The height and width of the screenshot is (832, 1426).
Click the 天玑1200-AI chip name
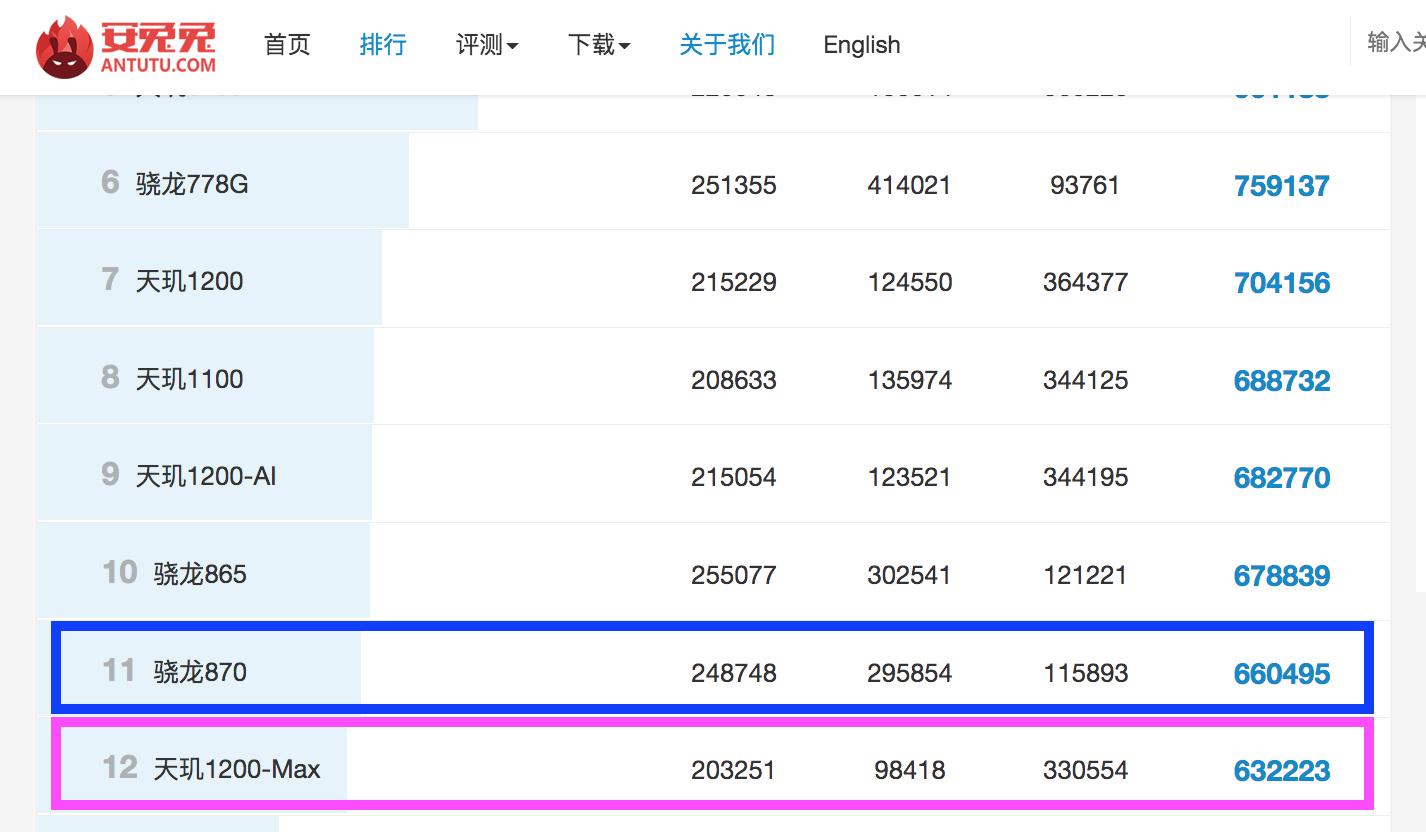click(206, 476)
